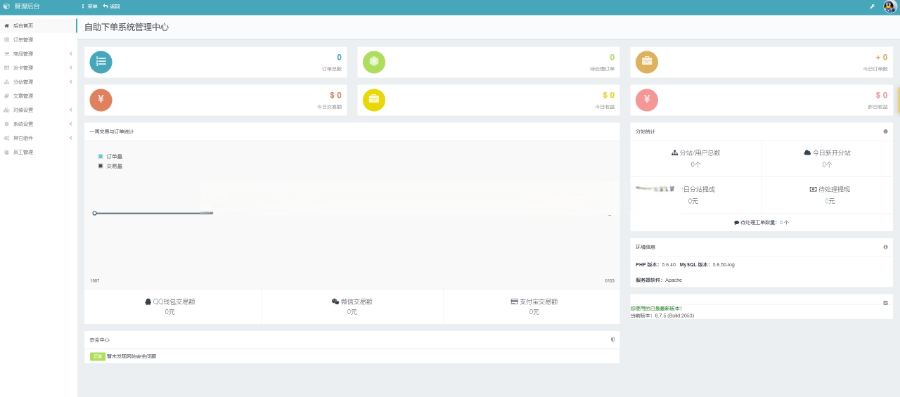Expand the 分站管理 sidebar submenu
The image size is (900, 397).
coord(38,81)
